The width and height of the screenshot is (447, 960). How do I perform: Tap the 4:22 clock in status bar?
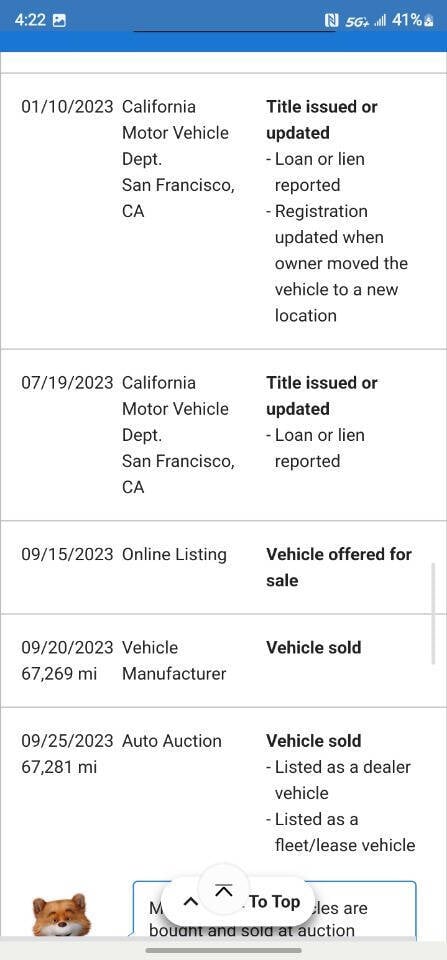tap(30, 20)
